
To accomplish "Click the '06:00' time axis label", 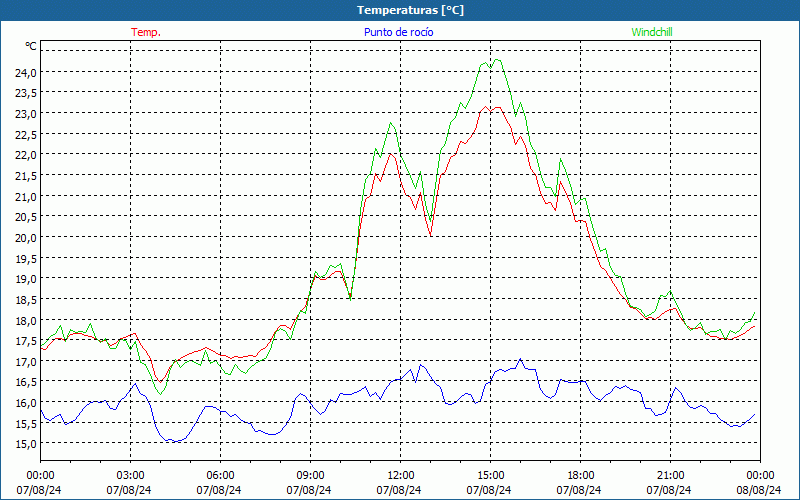I will click(220, 476).
